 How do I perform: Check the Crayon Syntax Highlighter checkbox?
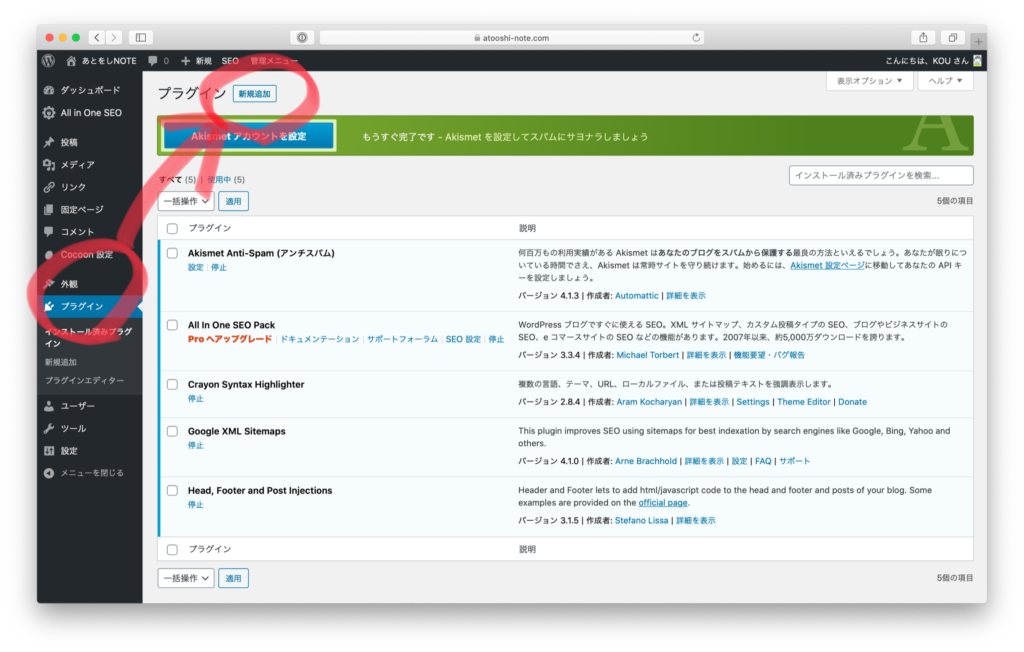pos(172,384)
